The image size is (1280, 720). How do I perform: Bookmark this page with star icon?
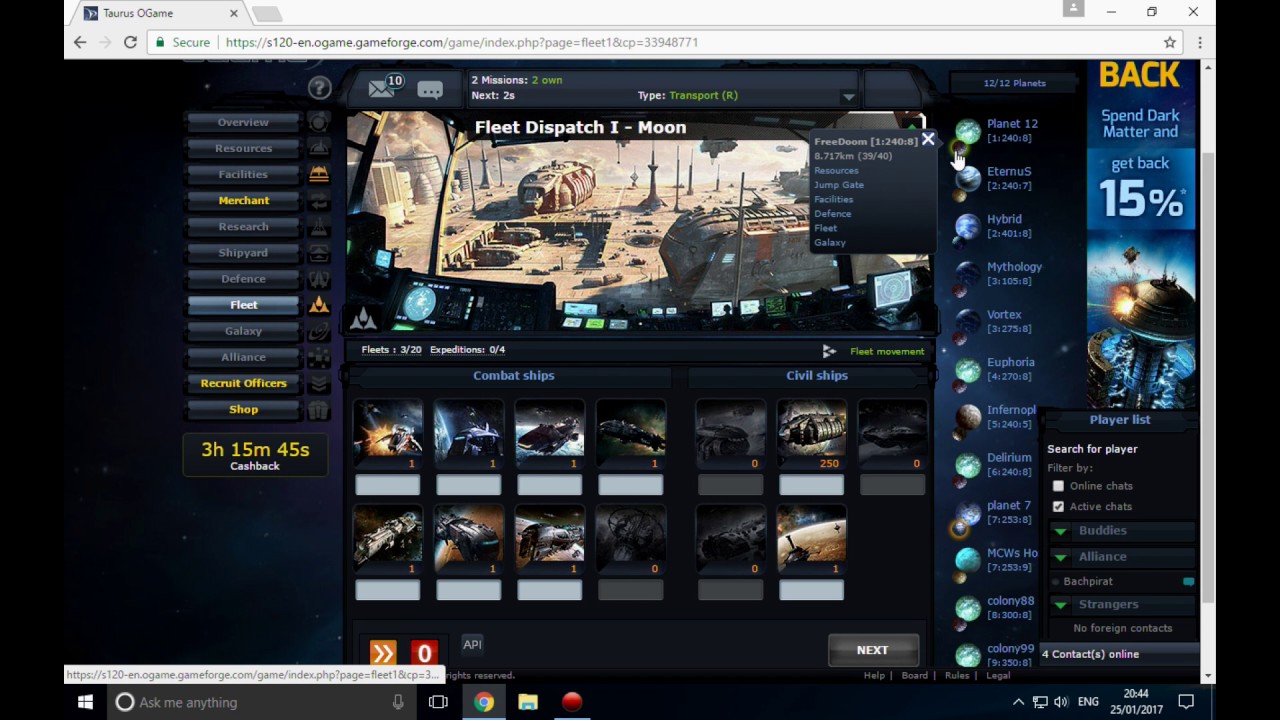(1169, 42)
